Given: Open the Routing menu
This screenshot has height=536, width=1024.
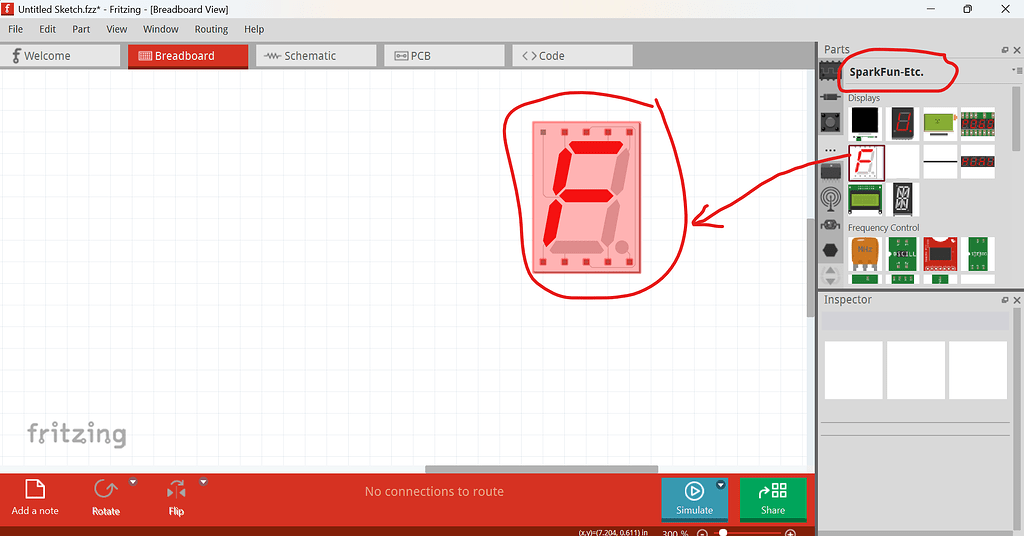Looking at the screenshot, I should pos(211,29).
